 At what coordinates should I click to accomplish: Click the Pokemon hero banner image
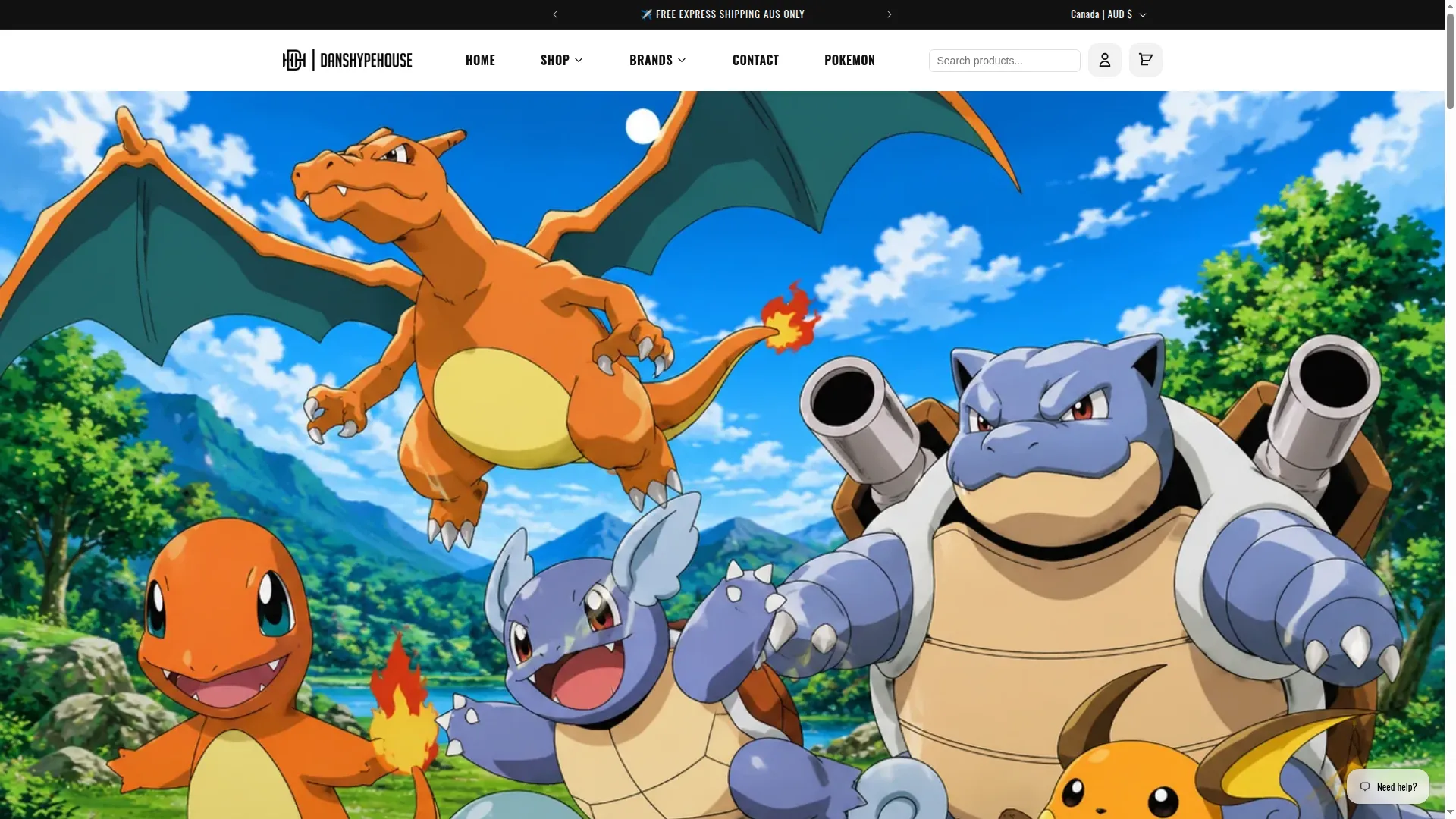(x=722, y=455)
